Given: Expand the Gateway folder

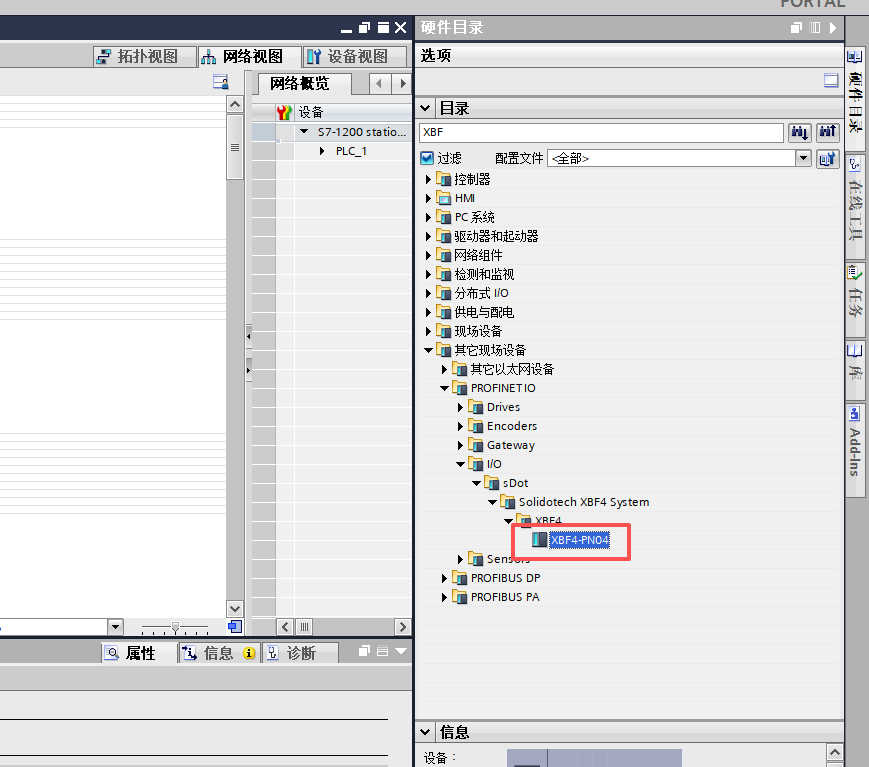Looking at the screenshot, I should 460,445.
